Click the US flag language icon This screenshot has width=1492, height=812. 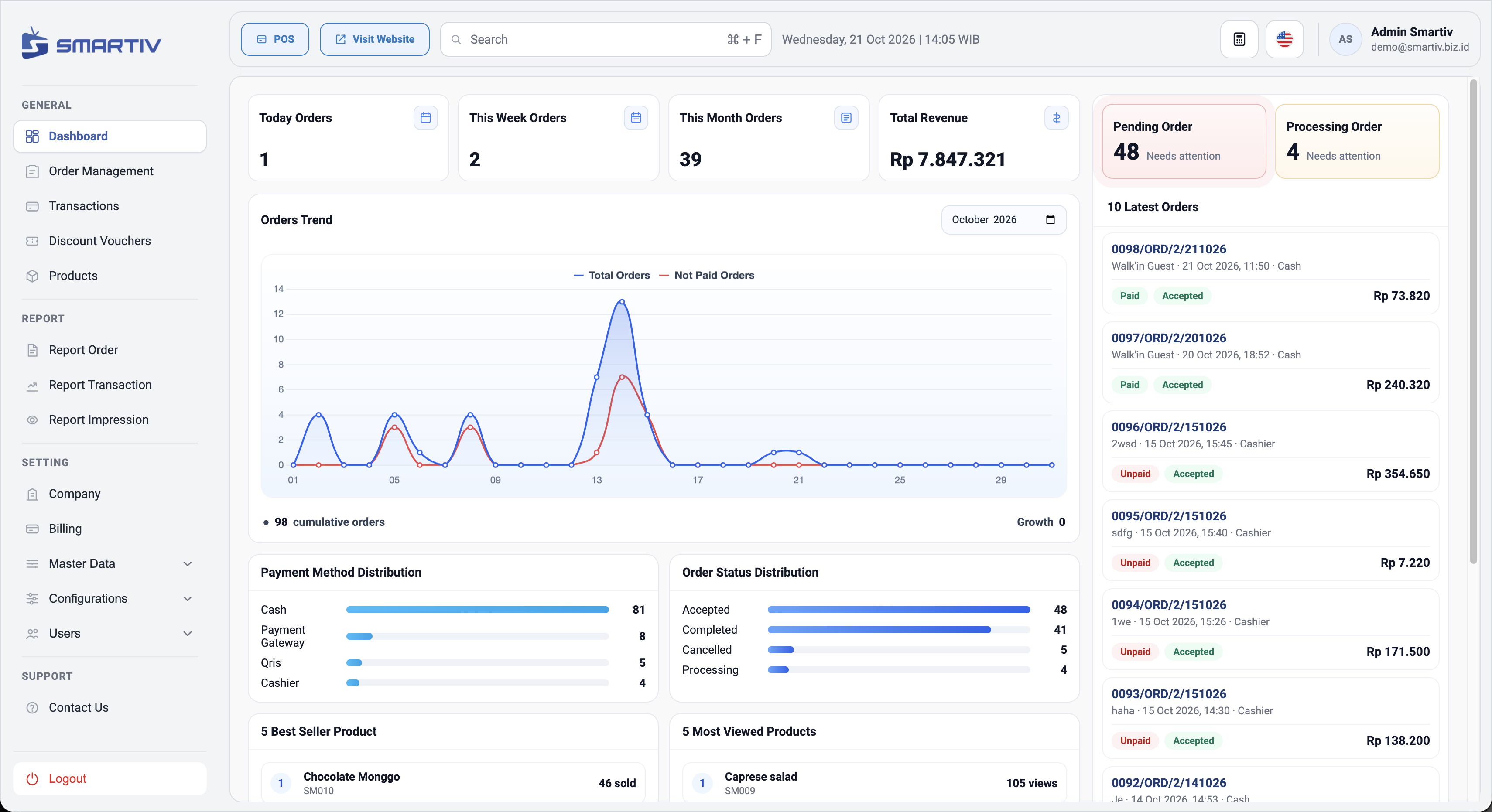1284,39
